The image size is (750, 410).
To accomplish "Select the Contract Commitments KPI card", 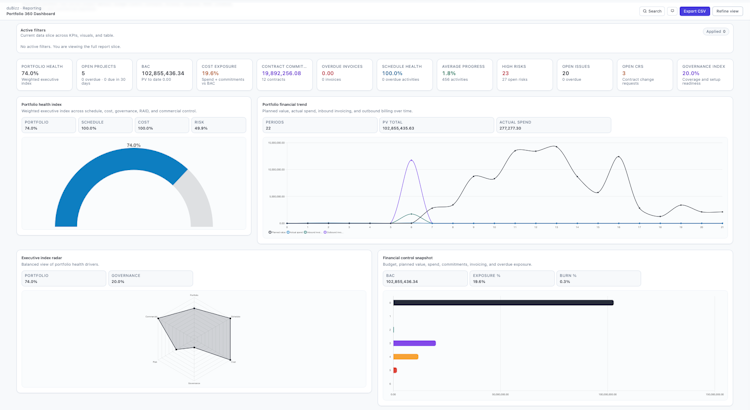I will click(x=285, y=75).
